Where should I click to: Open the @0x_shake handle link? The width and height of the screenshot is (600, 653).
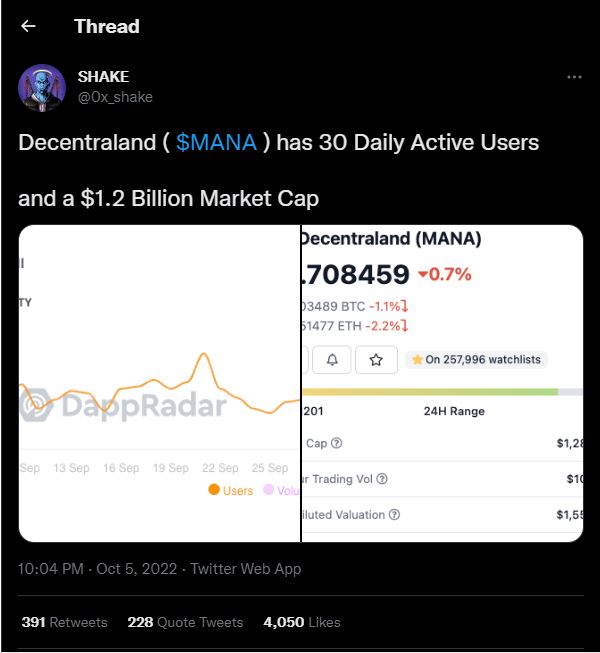click(115, 97)
